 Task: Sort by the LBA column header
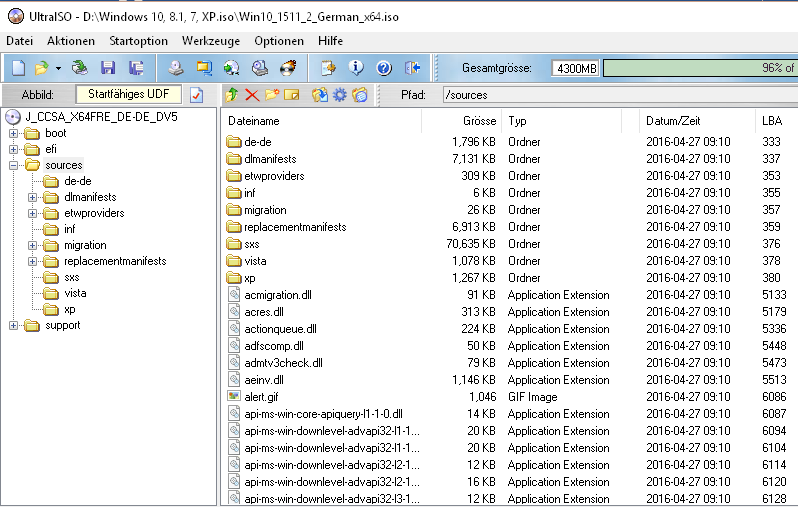[777, 121]
